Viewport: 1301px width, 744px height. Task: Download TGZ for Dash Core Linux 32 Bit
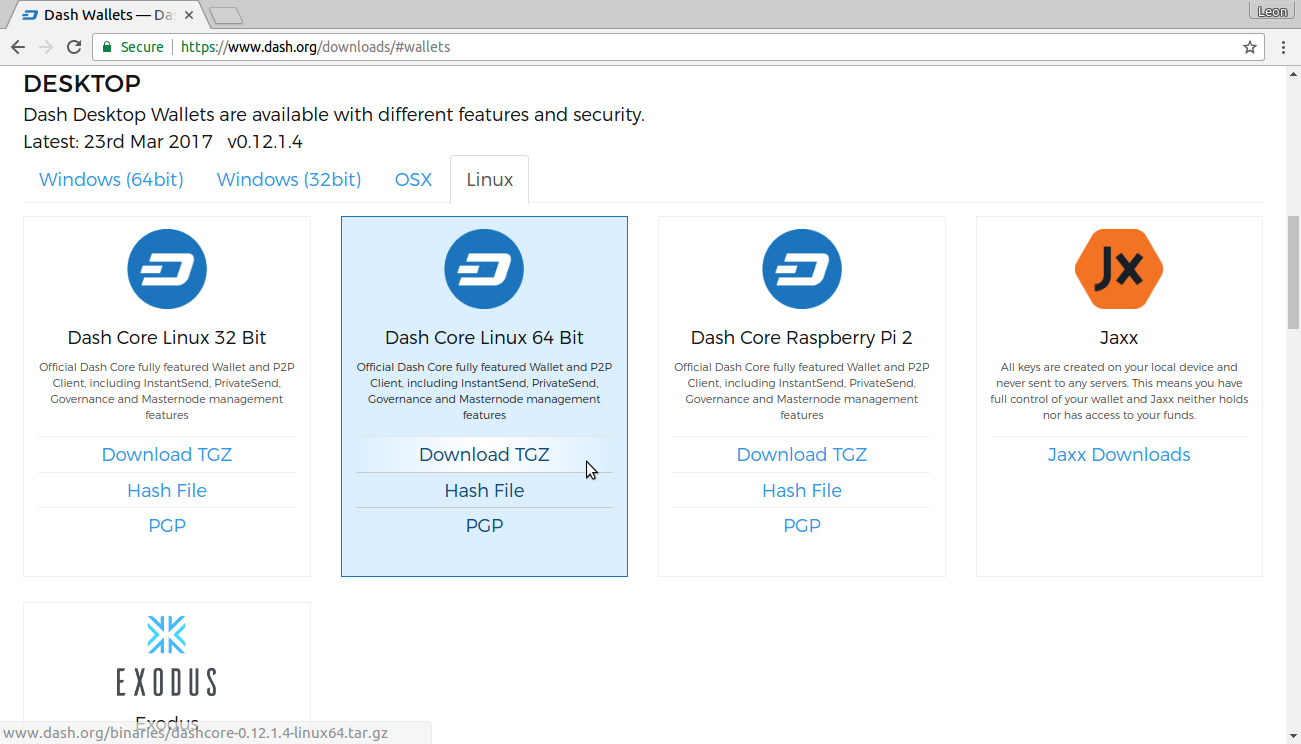(167, 455)
